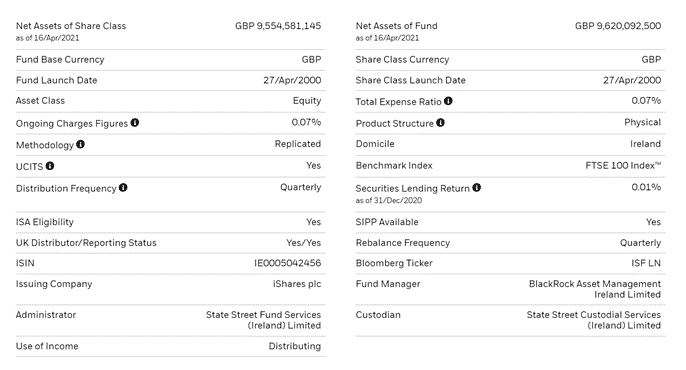Click the Domicile value Ireland
The image size is (686, 370).
coord(645,144)
